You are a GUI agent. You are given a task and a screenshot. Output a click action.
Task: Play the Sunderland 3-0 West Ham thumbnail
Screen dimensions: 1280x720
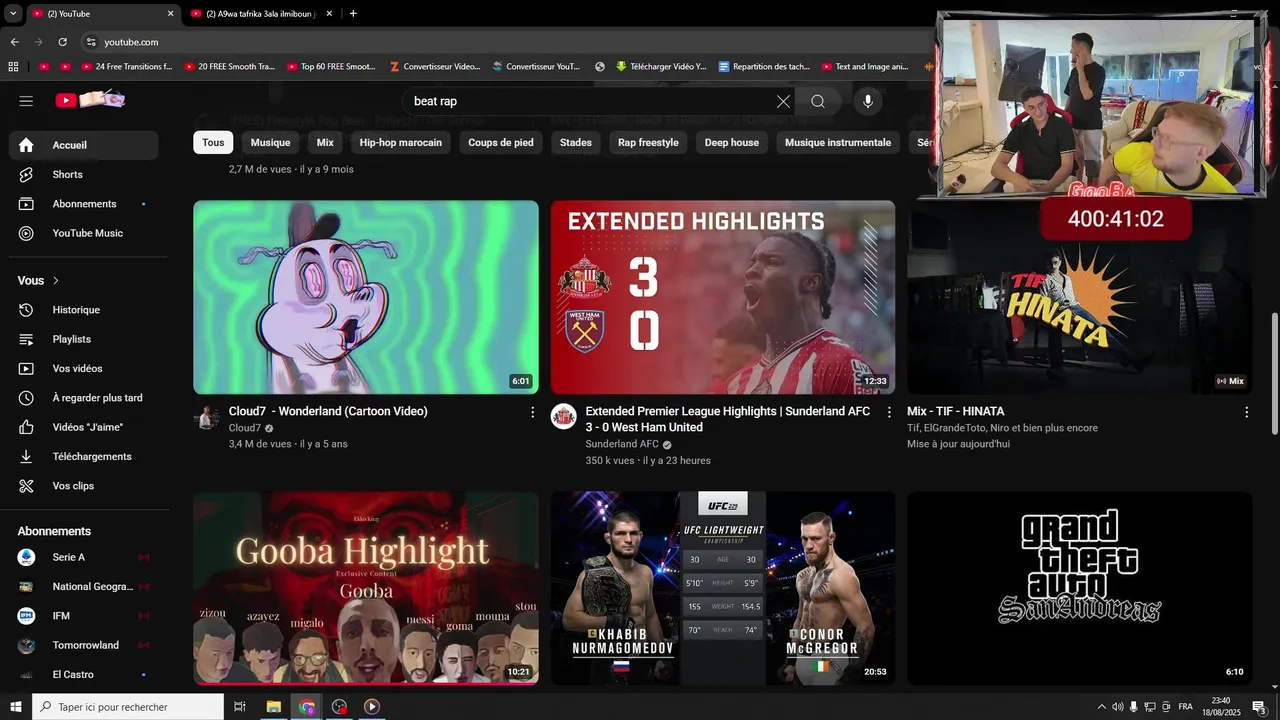pyautogui.click(x=723, y=297)
